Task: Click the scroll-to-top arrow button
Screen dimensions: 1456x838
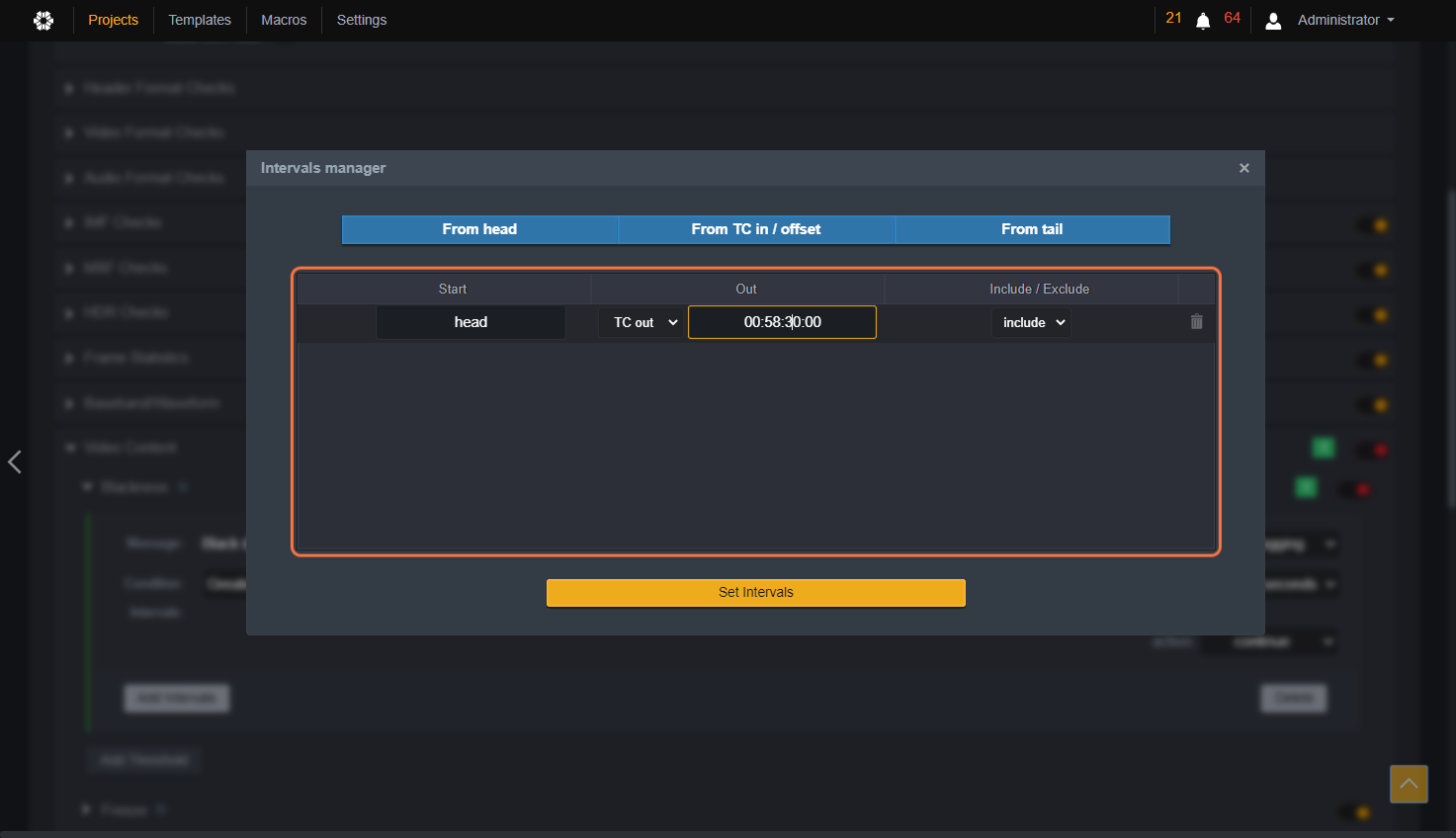Action: (x=1409, y=784)
